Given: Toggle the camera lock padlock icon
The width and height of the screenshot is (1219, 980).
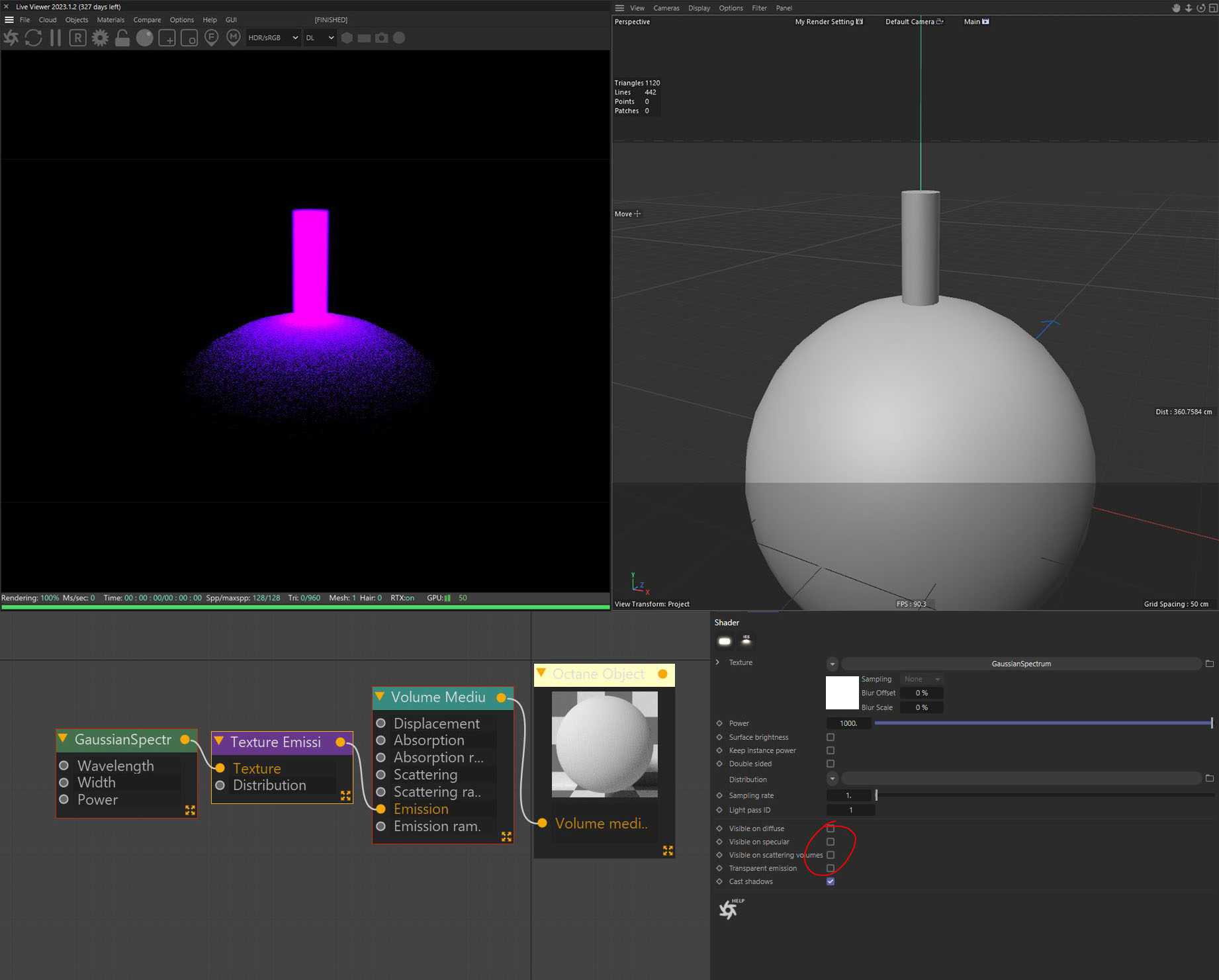Looking at the screenshot, I should point(122,38).
